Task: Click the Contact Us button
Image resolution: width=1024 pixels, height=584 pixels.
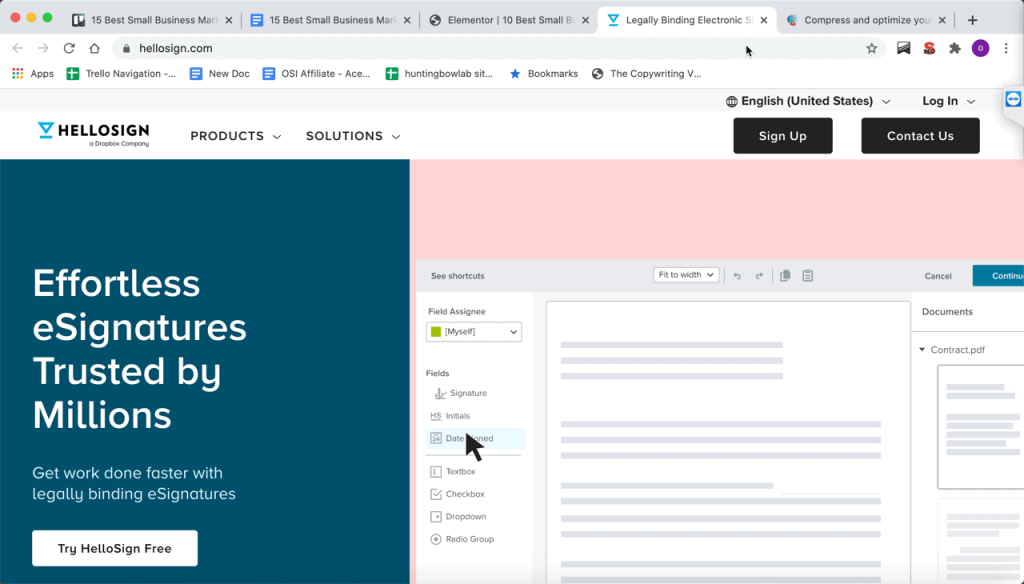Action: [x=920, y=136]
